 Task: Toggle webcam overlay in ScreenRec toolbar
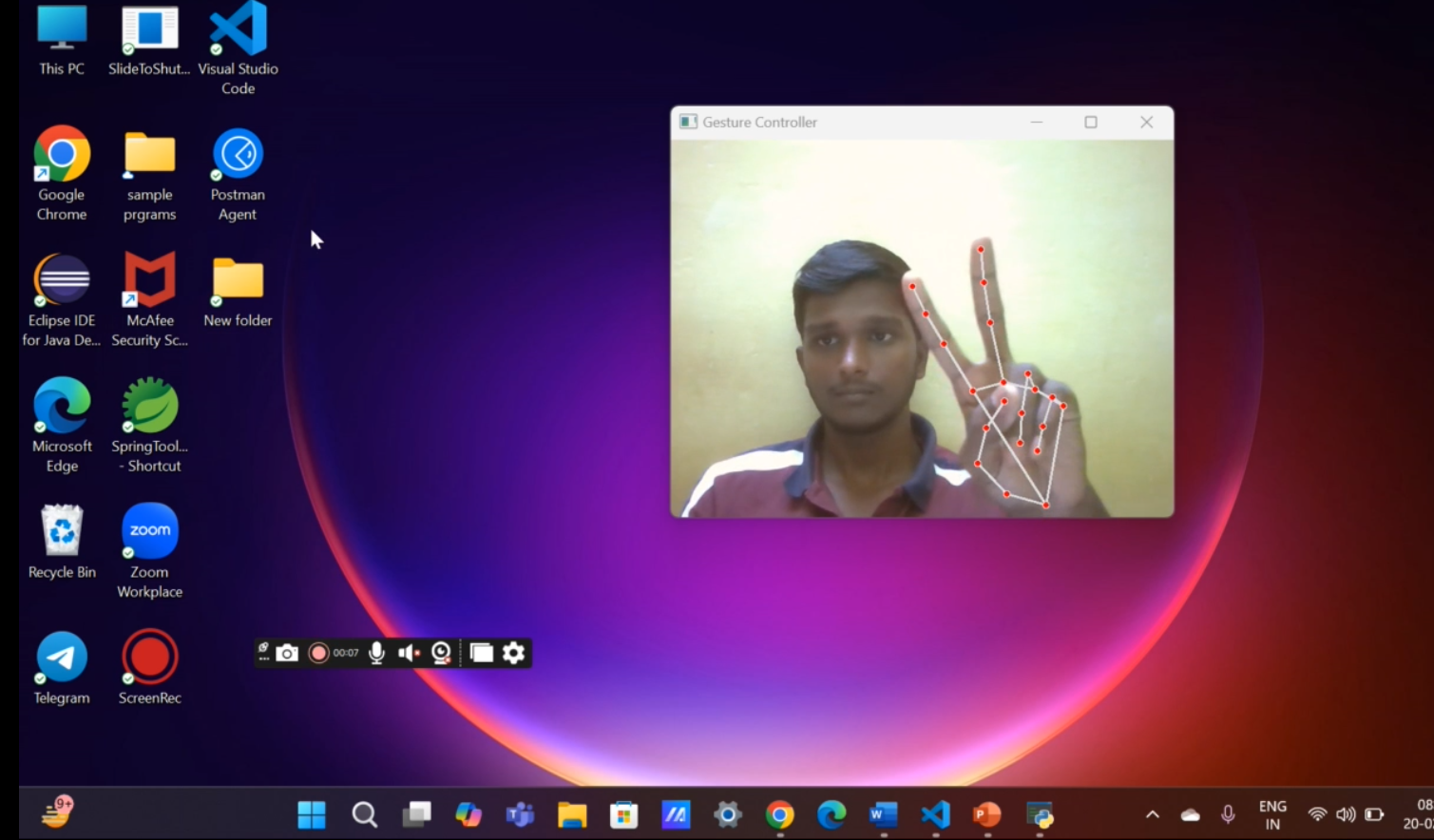click(x=441, y=653)
